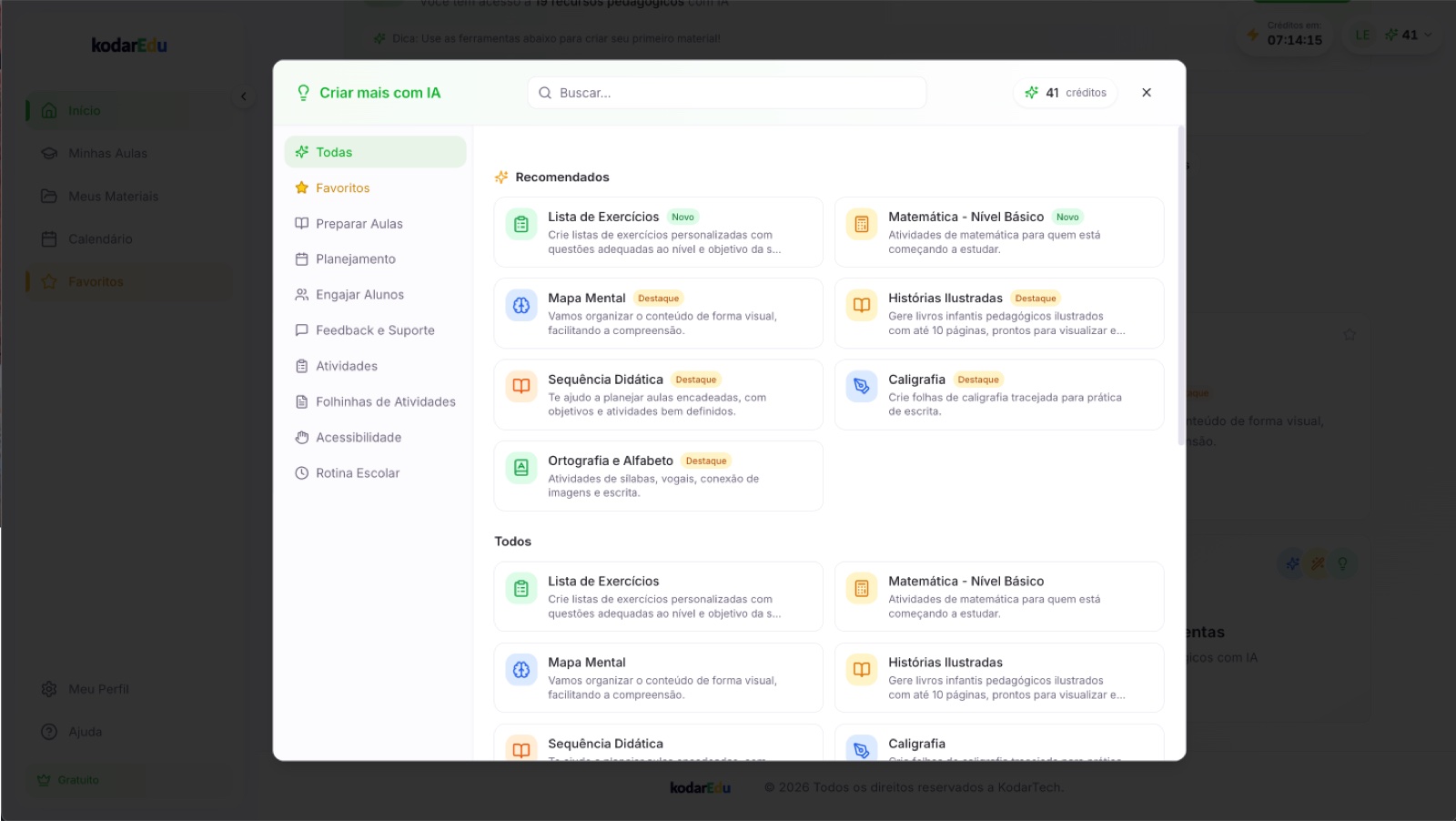Image resolution: width=1456 pixels, height=821 pixels.
Task: Click Matemática Nível Básico icon in Recomendados
Action: click(x=862, y=224)
